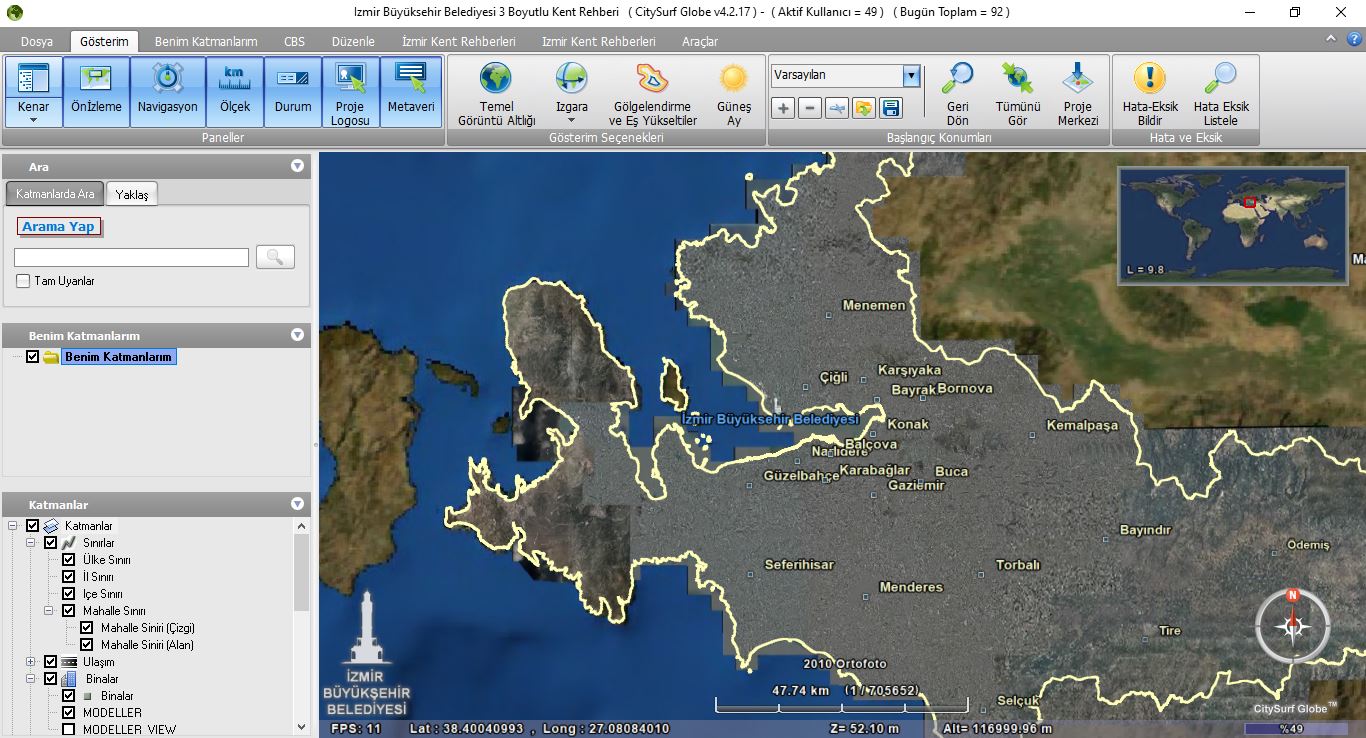Expand the Ulaşım tree node
The width and height of the screenshot is (1366, 738).
31,662
